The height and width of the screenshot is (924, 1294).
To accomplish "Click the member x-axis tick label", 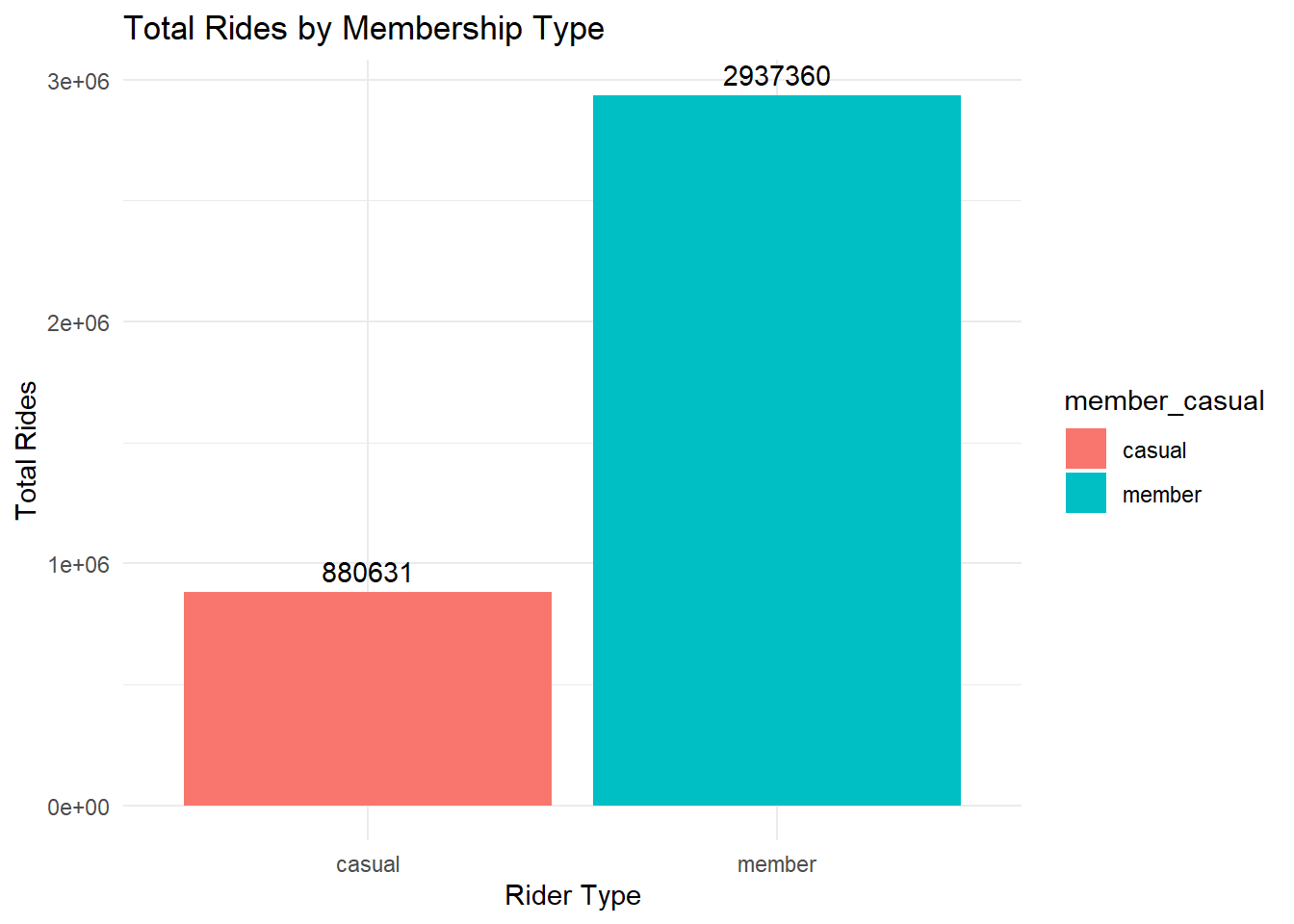I will [777, 864].
